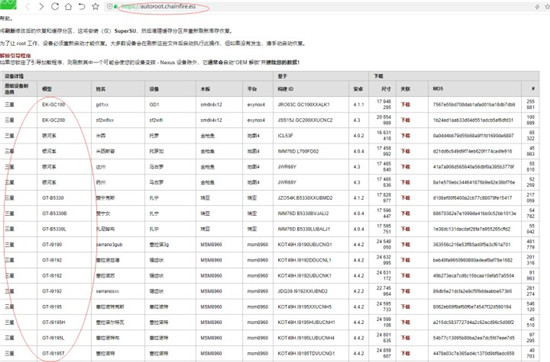550x362 pixels.
Task: Download the GT-I9190 root package
Action: coord(405,244)
